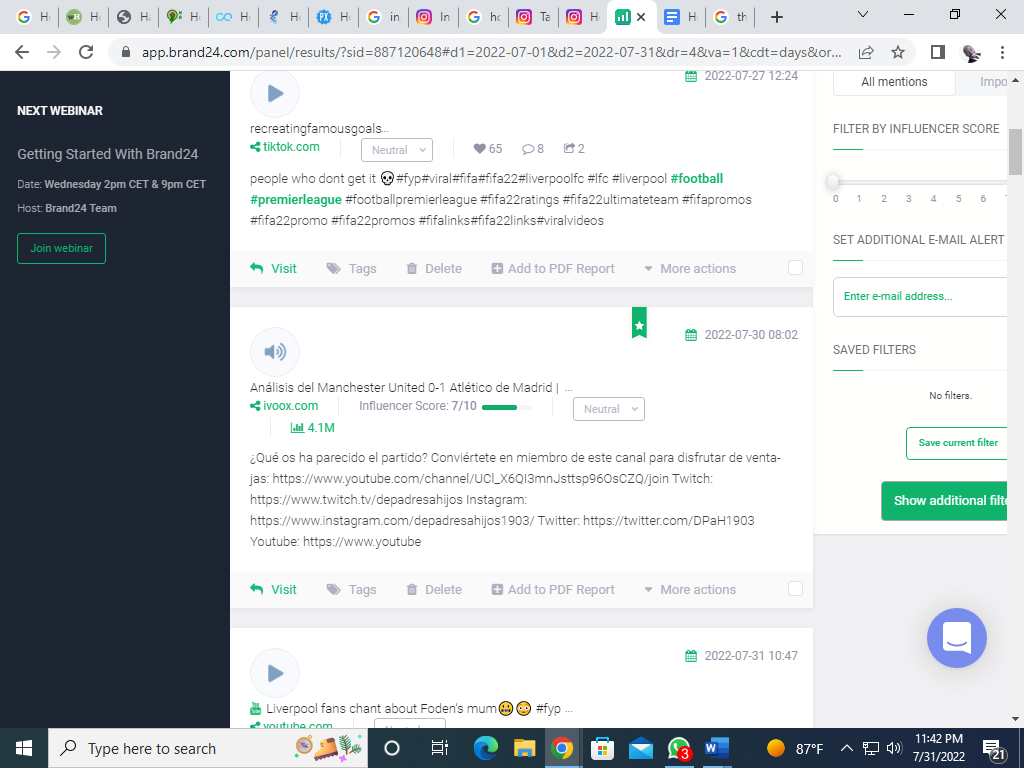Add TikTok mention to PDF Report
The image size is (1024, 768).
553,268
